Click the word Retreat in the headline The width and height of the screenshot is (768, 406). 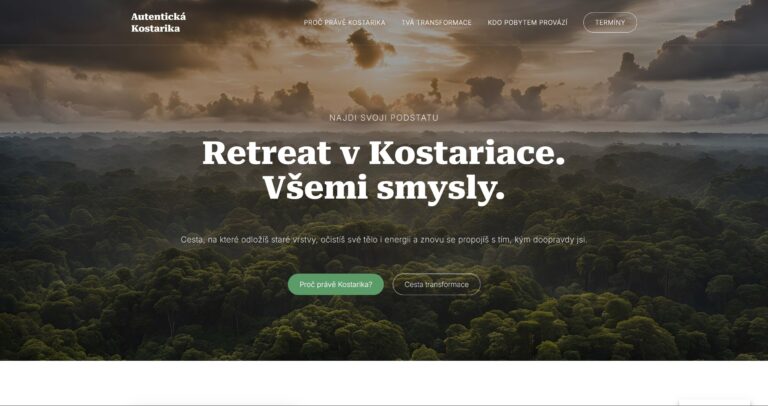pos(267,153)
